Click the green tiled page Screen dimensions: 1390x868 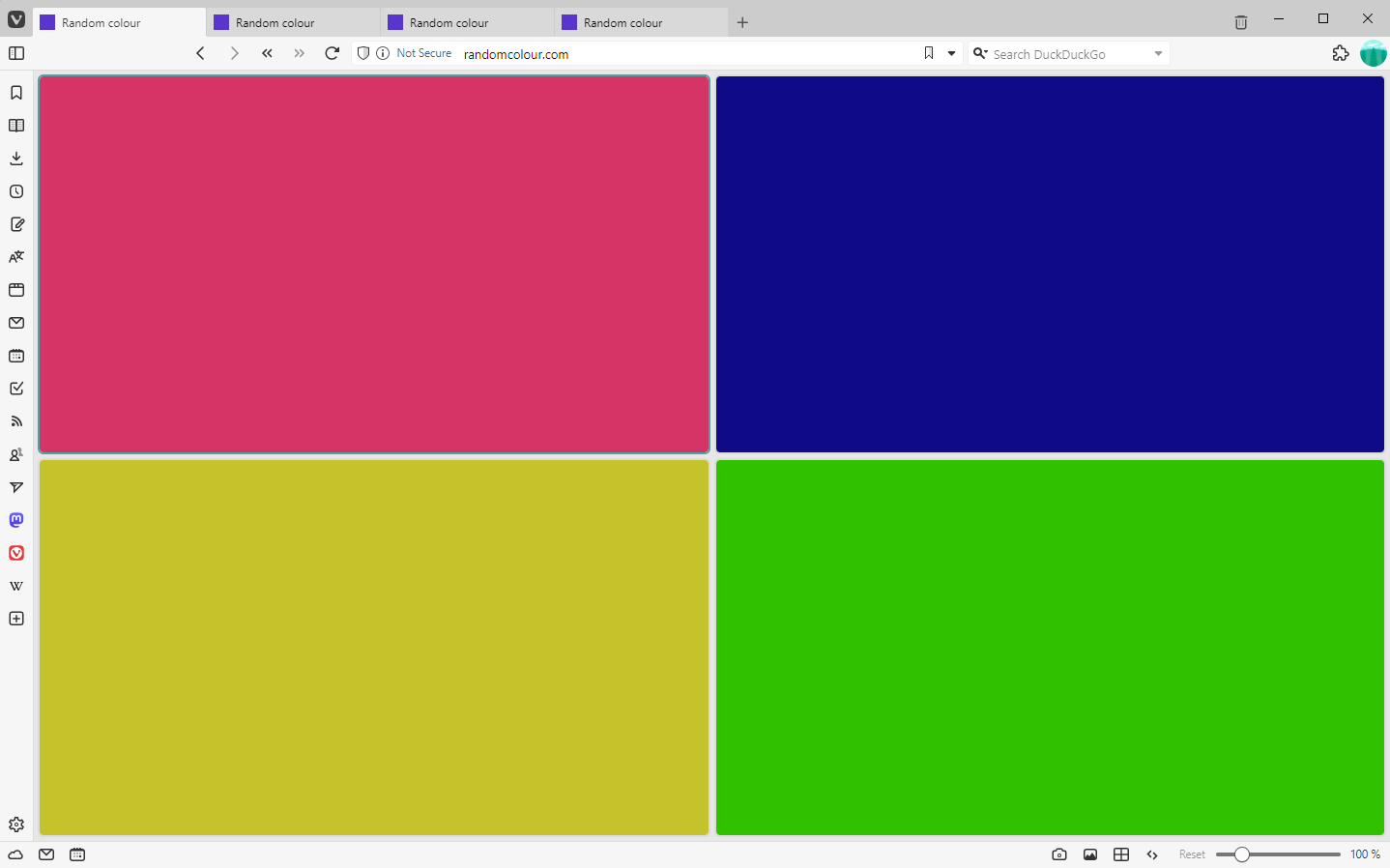click(1050, 648)
